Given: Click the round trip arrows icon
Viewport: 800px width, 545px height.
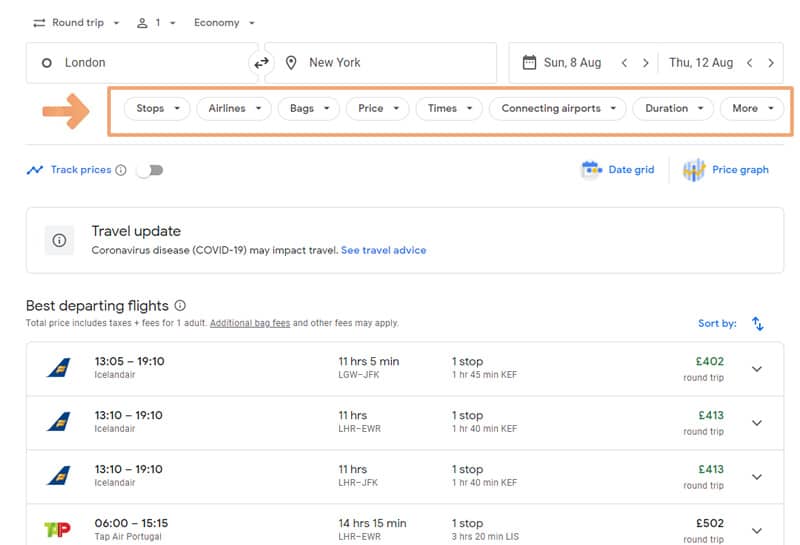Looking at the screenshot, I should 39,23.
